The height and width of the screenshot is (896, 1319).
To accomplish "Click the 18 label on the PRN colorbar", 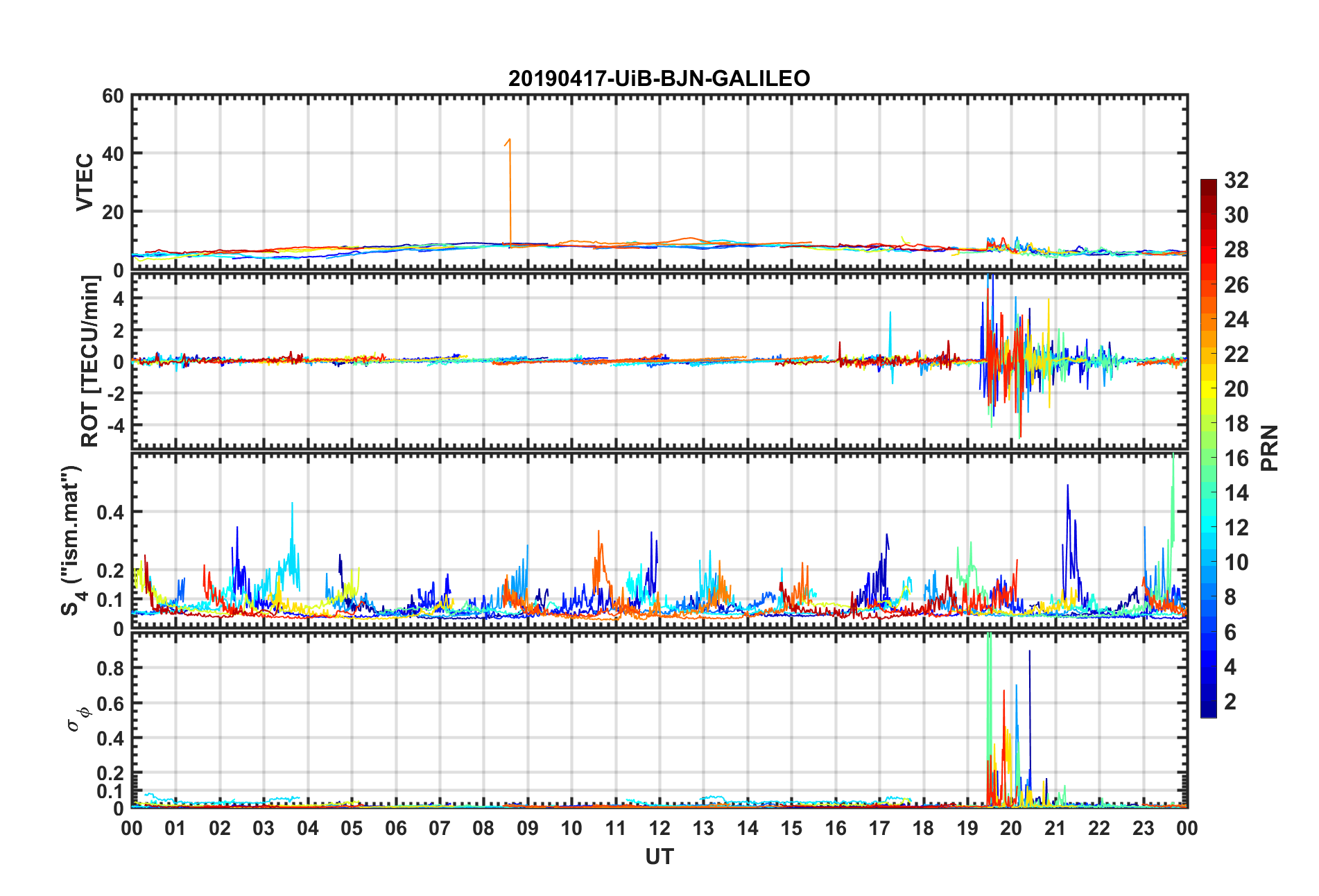I will pyautogui.click(x=1236, y=423).
